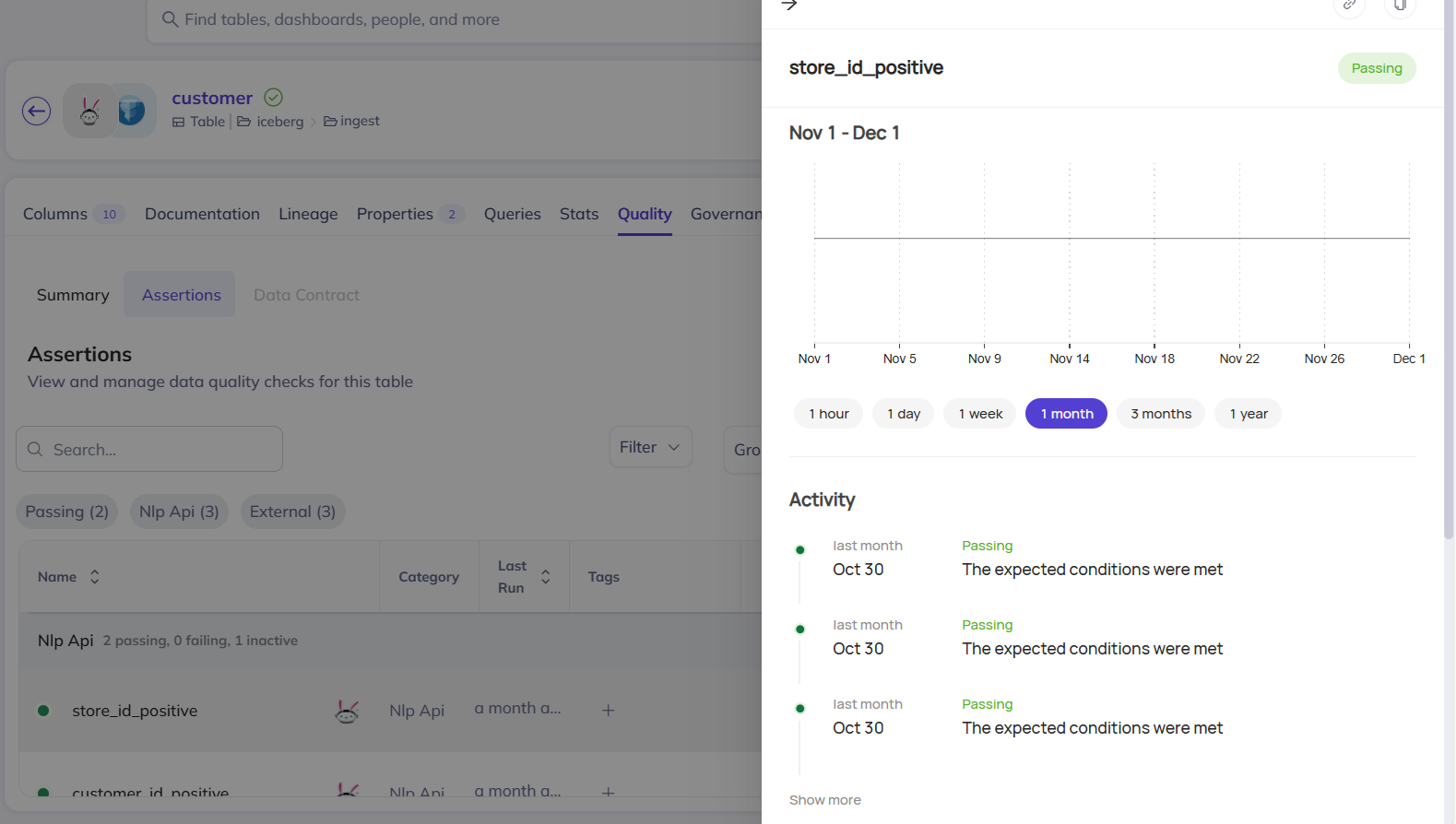The width and height of the screenshot is (1456, 824).
Task: Click Show more under Activity
Action: click(x=825, y=800)
